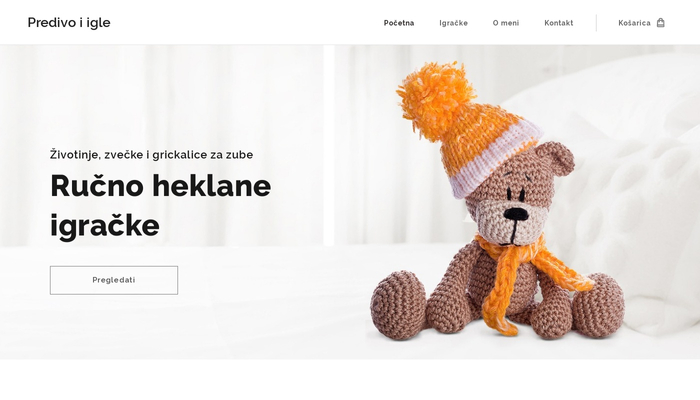Click the Predivo i igle site logo
The image size is (700, 400).
point(69,22)
